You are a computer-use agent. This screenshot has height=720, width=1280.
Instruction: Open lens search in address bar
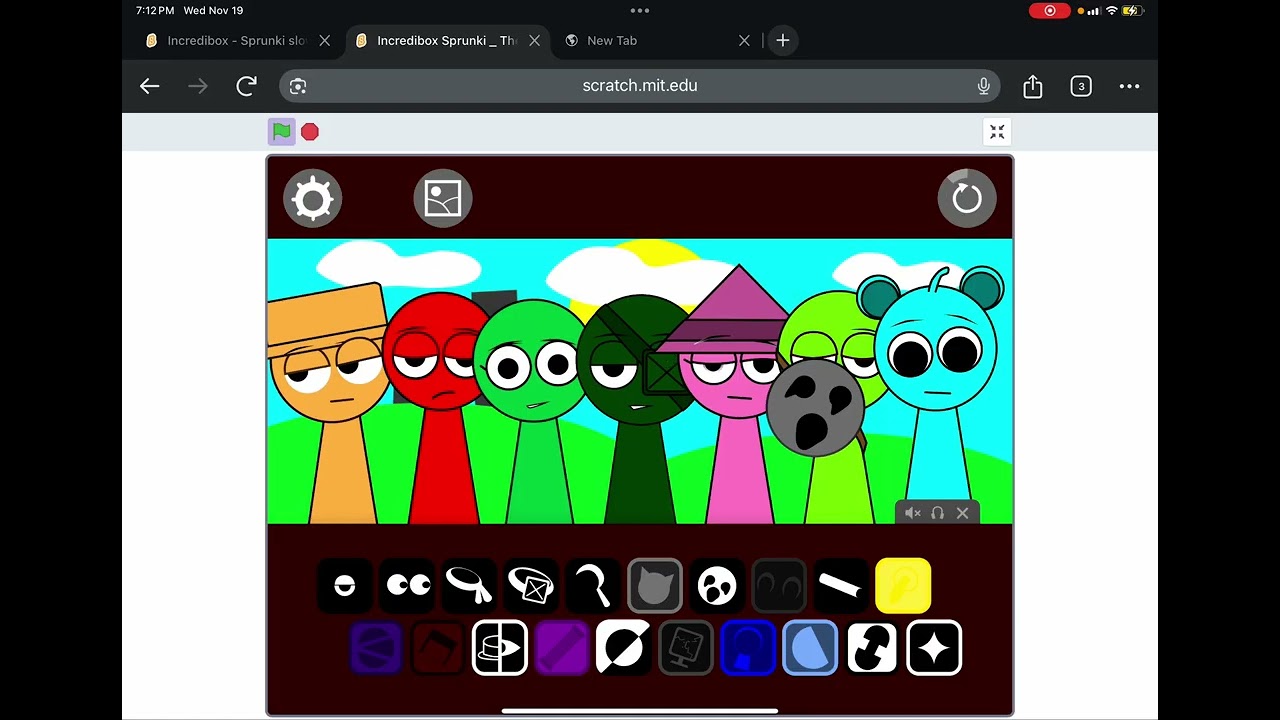click(x=298, y=87)
